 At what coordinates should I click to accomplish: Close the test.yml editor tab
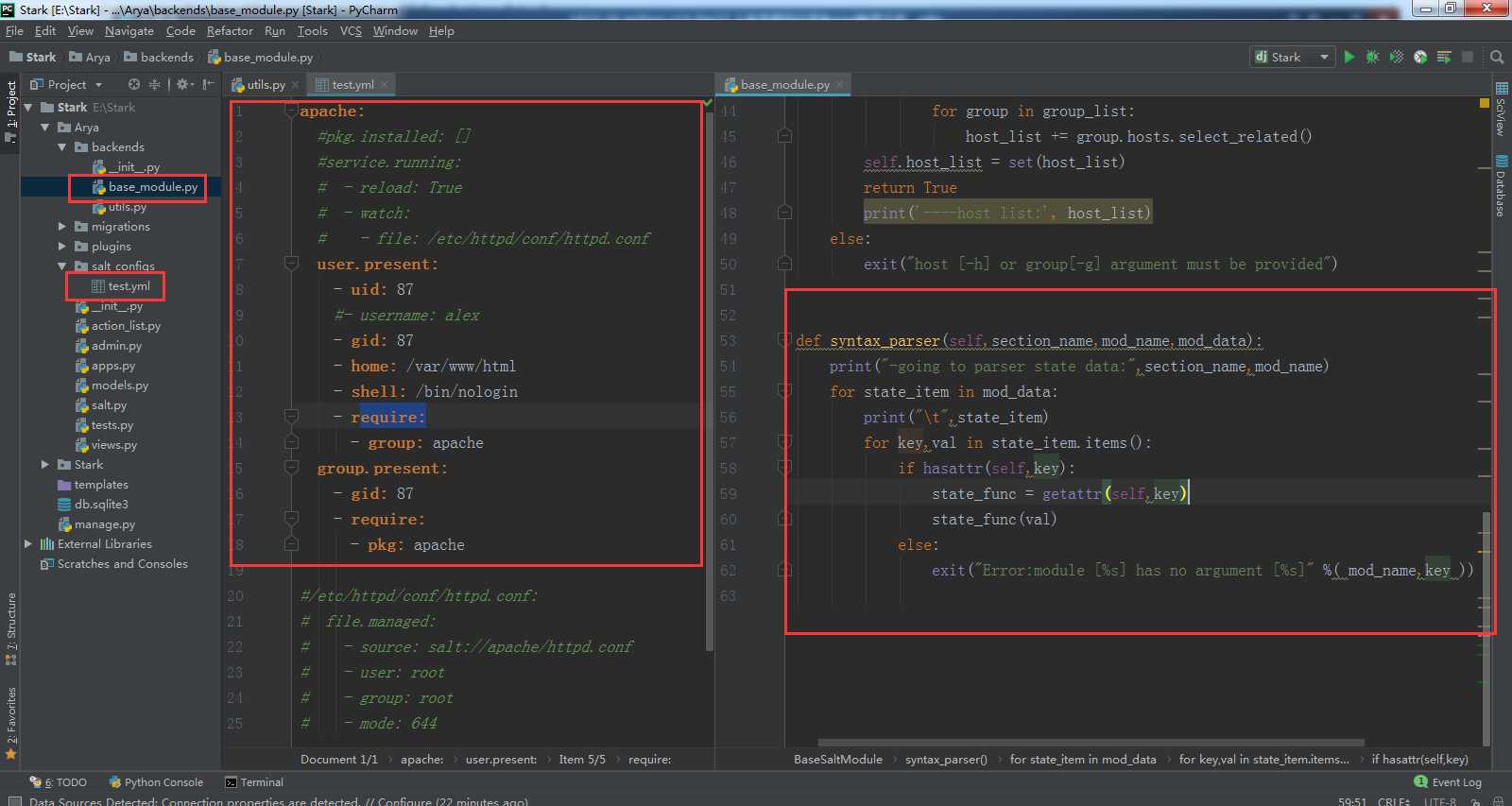click(385, 84)
